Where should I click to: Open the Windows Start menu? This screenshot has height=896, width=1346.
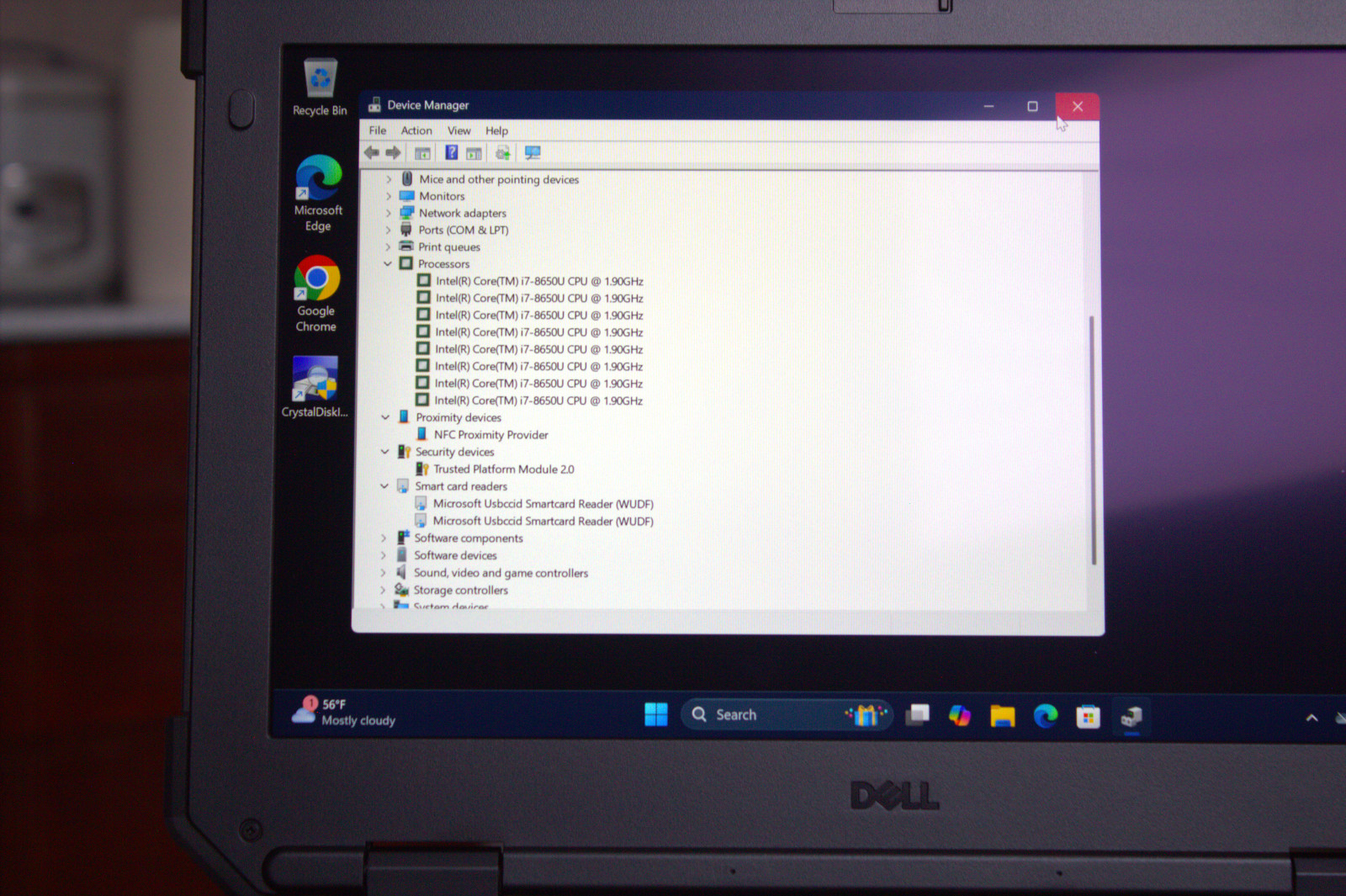coord(656,714)
